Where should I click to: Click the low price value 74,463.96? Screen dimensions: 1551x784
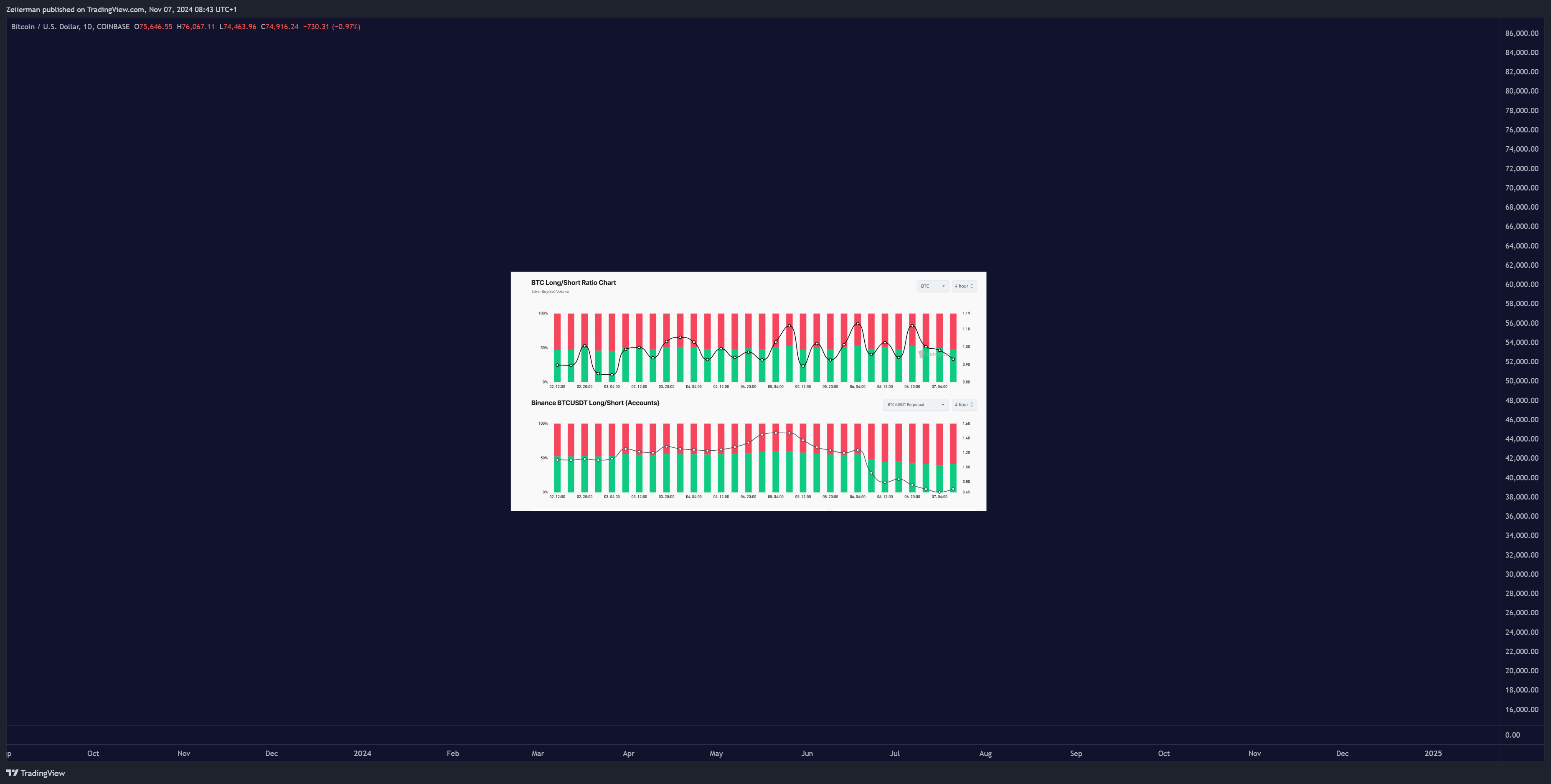tap(240, 26)
